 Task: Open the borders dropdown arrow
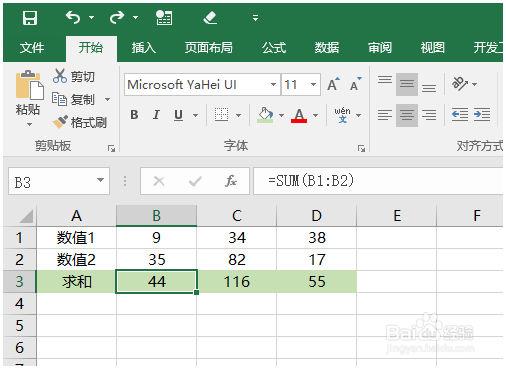coord(239,115)
